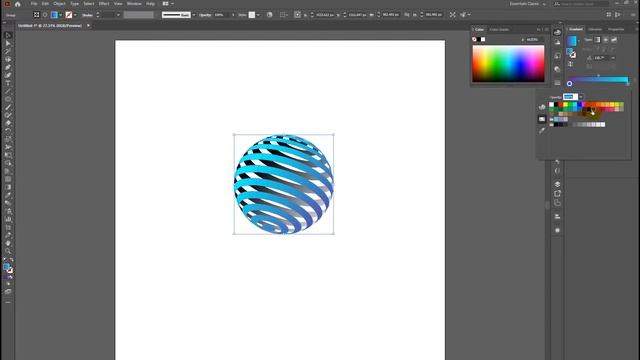Select the Selection tool arrow

pyautogui.click(x=8, y=36)
